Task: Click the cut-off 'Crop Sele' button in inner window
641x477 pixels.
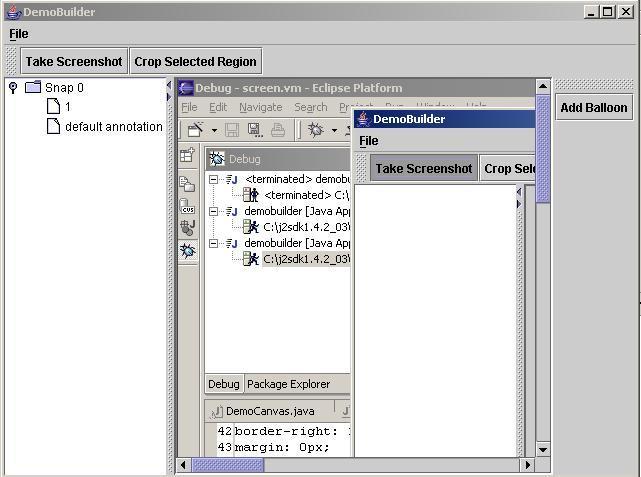Action: pyautogui.click(x=507, y=168)
